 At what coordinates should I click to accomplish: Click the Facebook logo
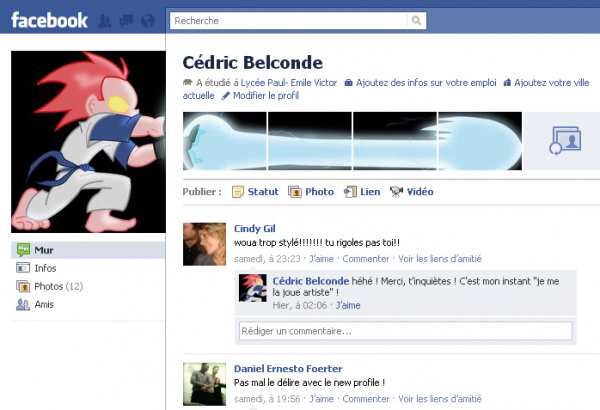pyautogui.click(x=50, y=20)
